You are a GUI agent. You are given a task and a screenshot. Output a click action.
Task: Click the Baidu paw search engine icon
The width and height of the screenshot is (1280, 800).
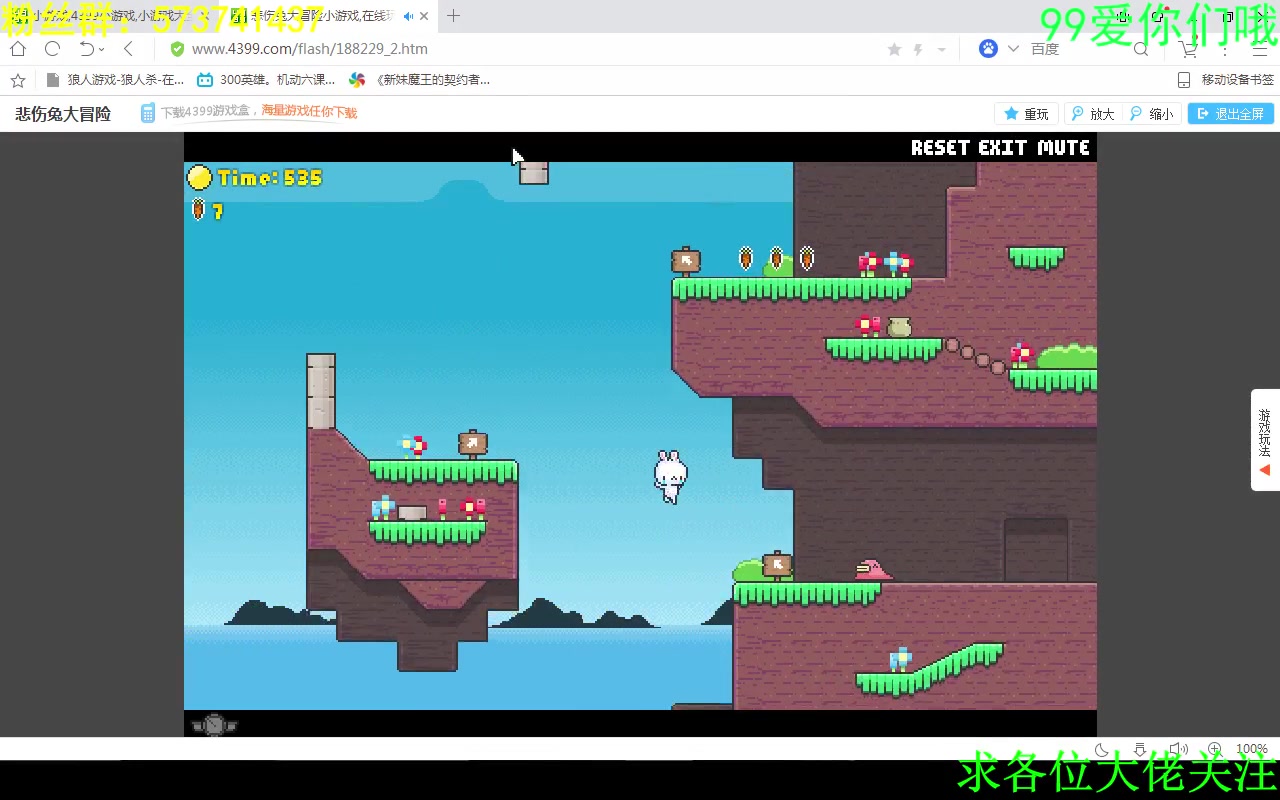tap(988, 49)
